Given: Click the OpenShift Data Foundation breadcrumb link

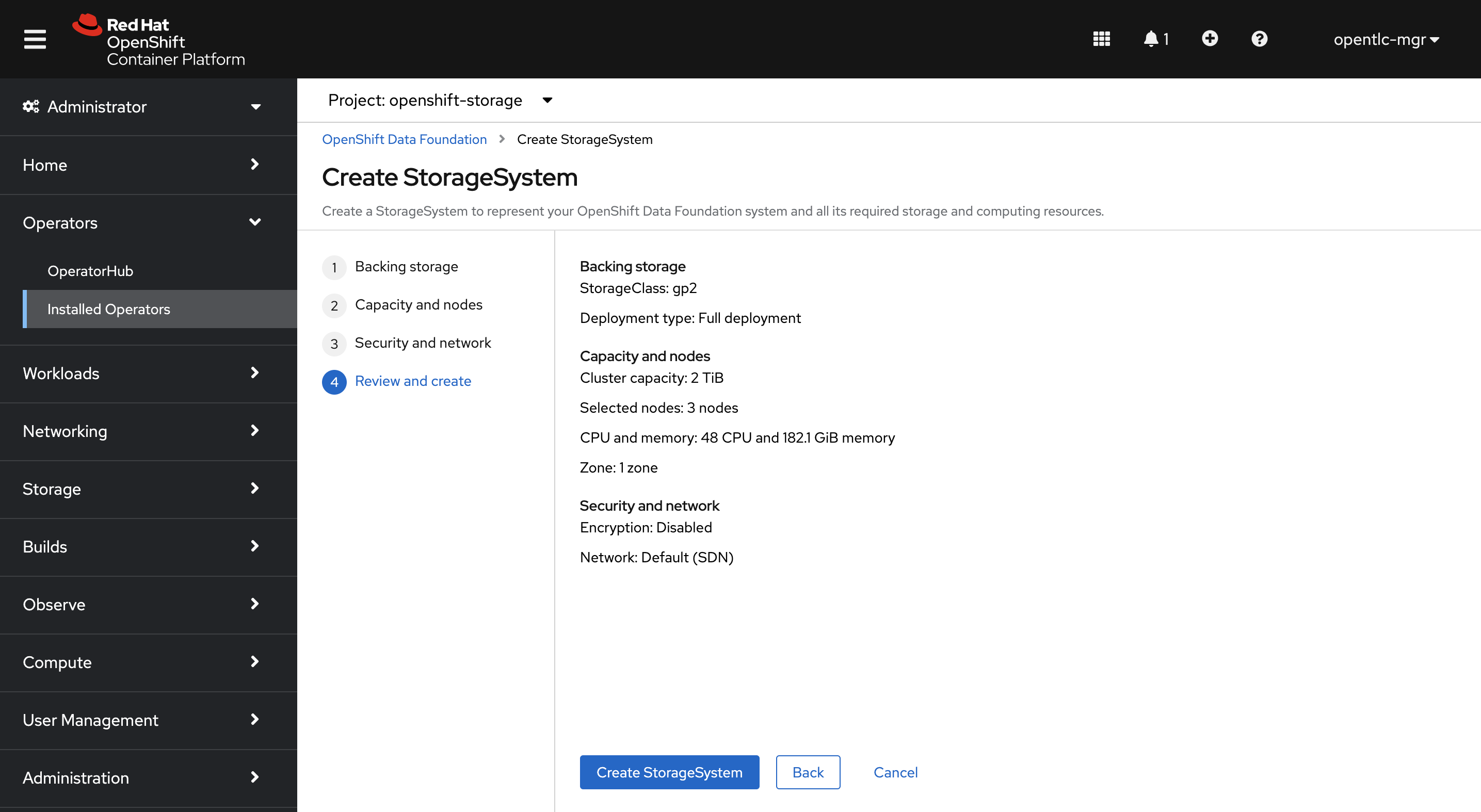Looking at the screenshot, I should pos(404,138).
